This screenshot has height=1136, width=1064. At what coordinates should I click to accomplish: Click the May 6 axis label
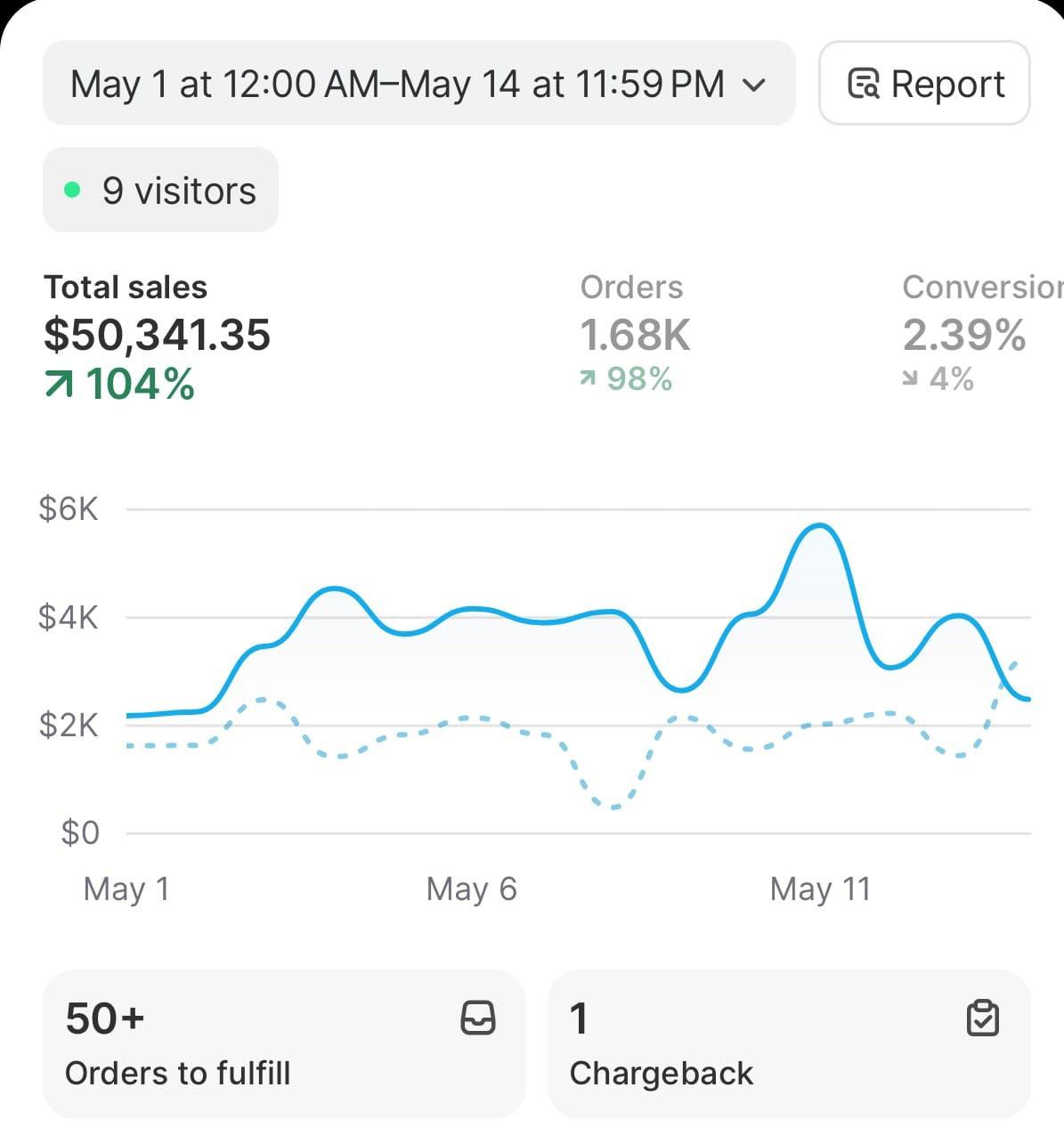[x=471, y=889]
